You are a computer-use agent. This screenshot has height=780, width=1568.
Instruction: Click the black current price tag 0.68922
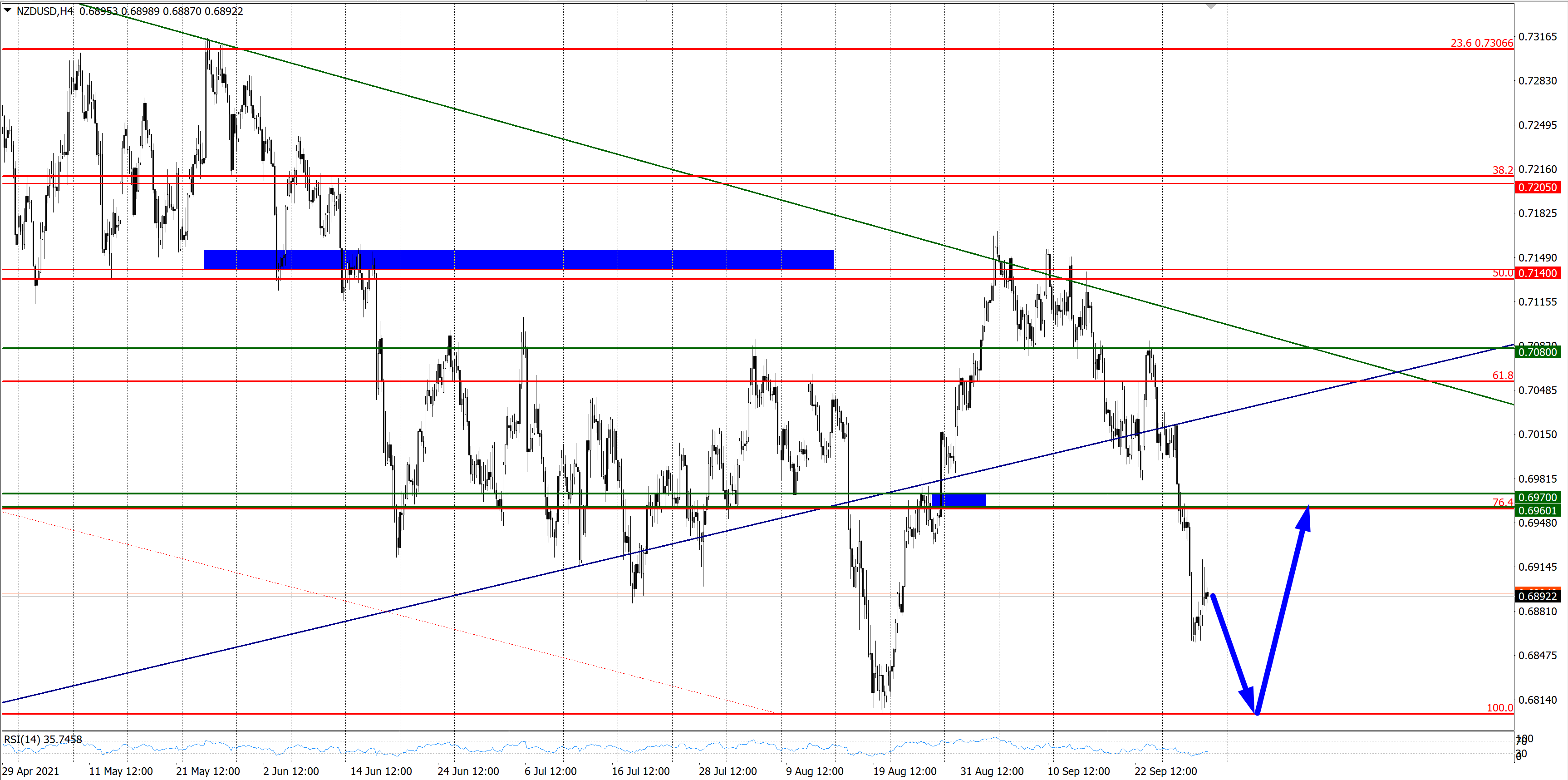[1537, 597]
